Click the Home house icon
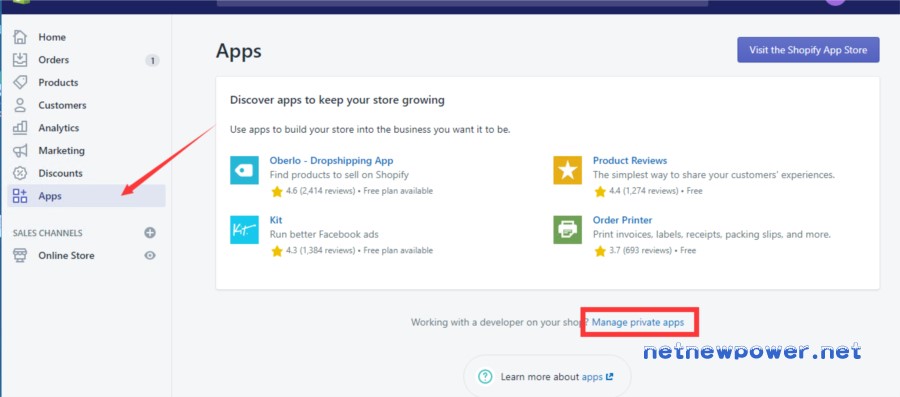 pos(20,37)
